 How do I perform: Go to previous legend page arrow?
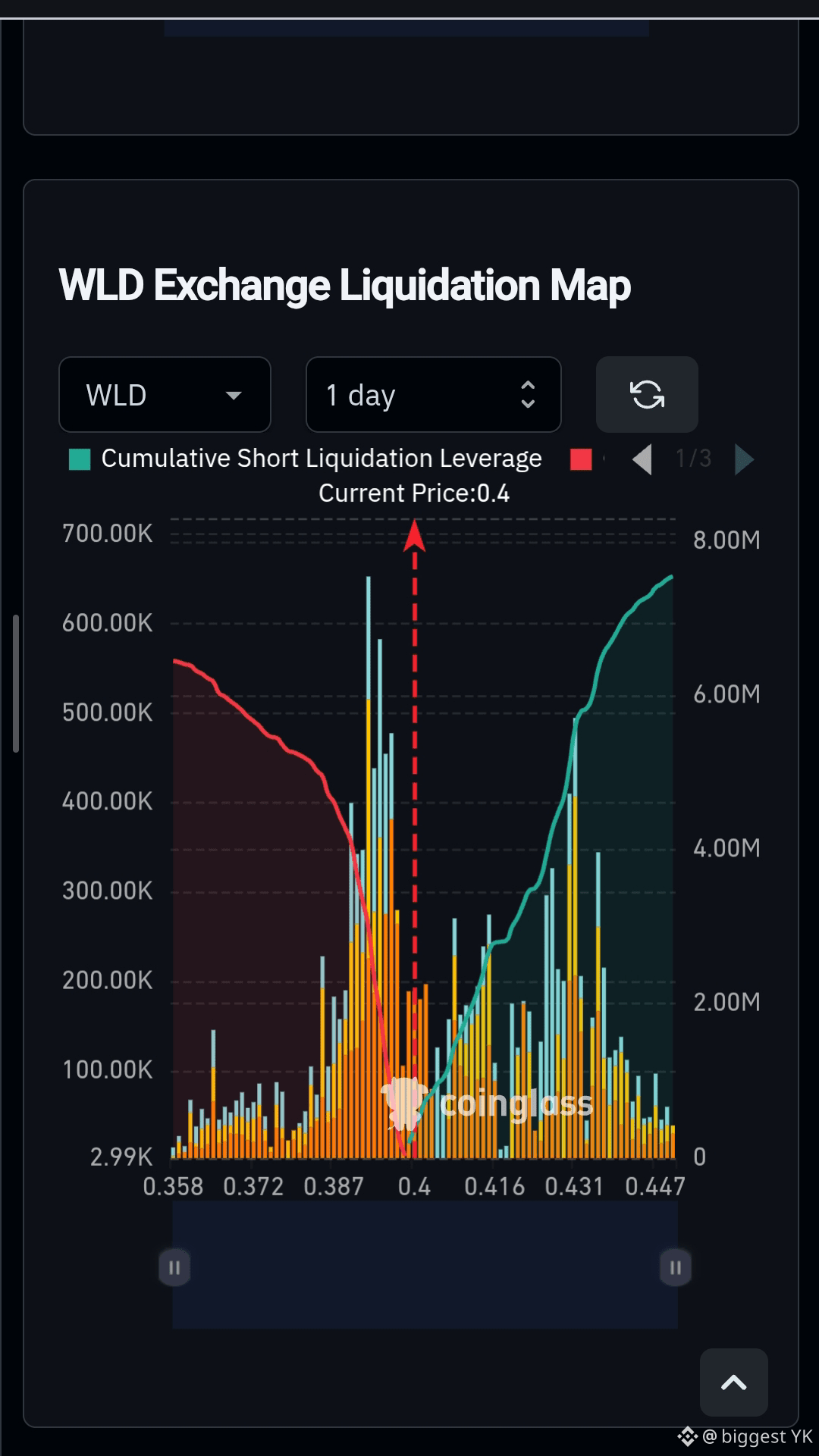tap(642, 459)
